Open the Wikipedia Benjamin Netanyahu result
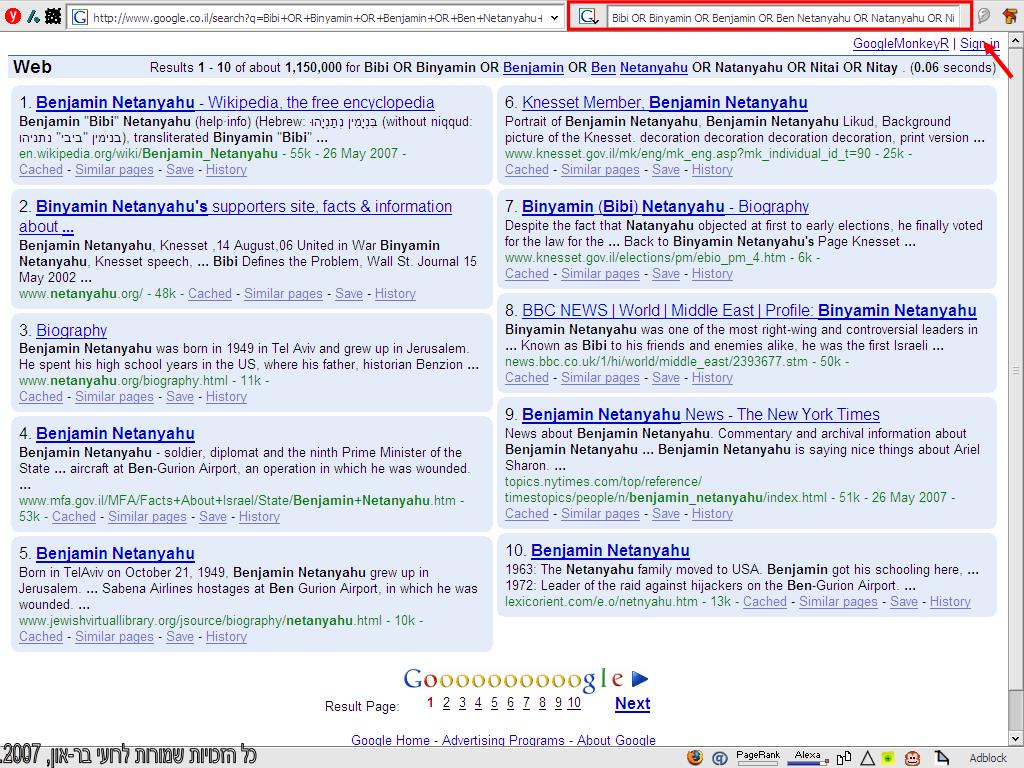 click(x=235, y=103)
